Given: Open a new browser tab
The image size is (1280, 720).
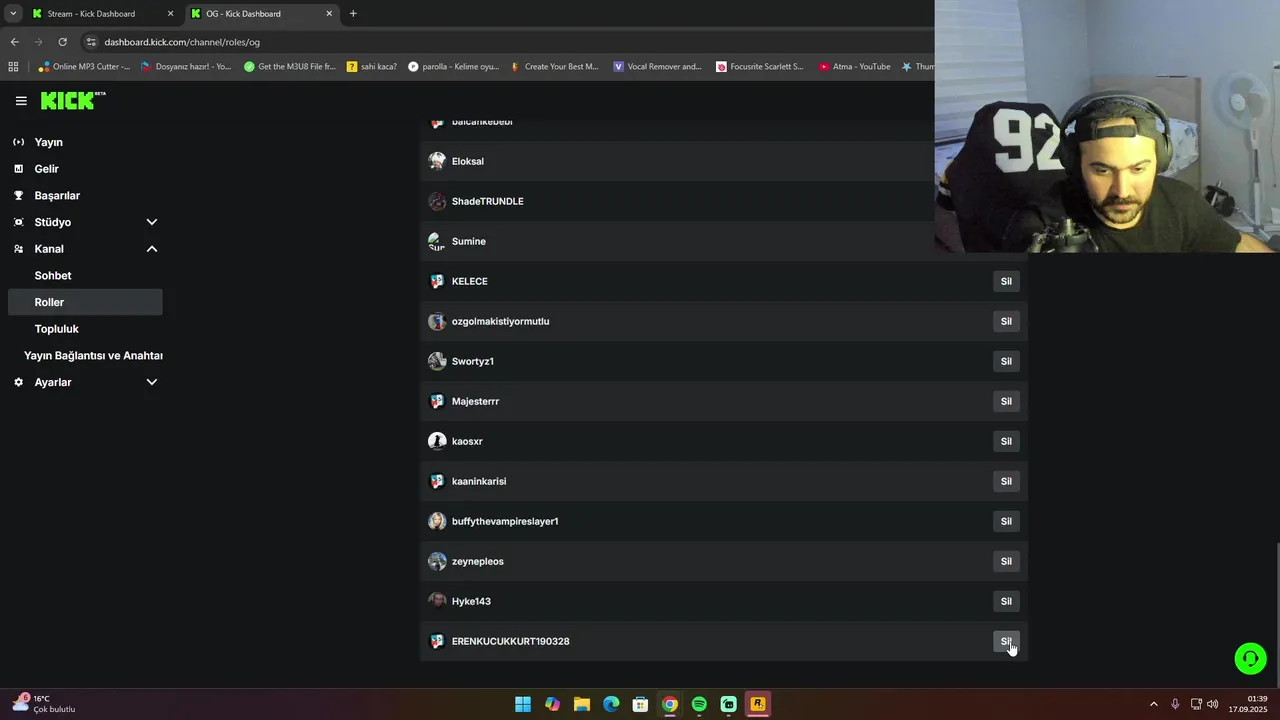Looking at the screenshot, I should (x=353, y=14).
